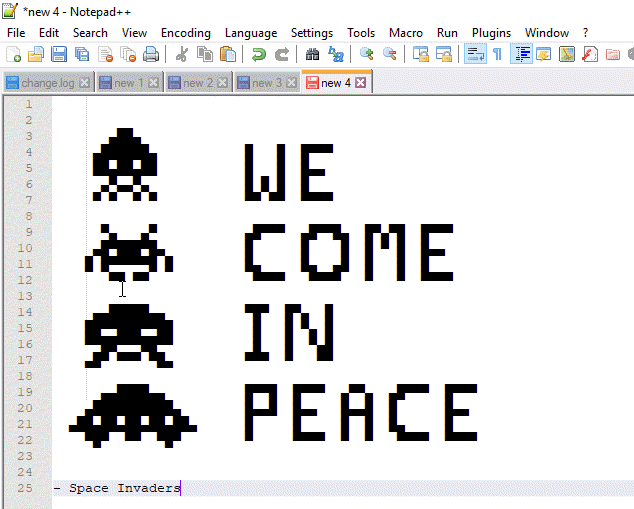634x509 pixels.
Task: Switch to the new 1 tab
Action: click(129, 83)
